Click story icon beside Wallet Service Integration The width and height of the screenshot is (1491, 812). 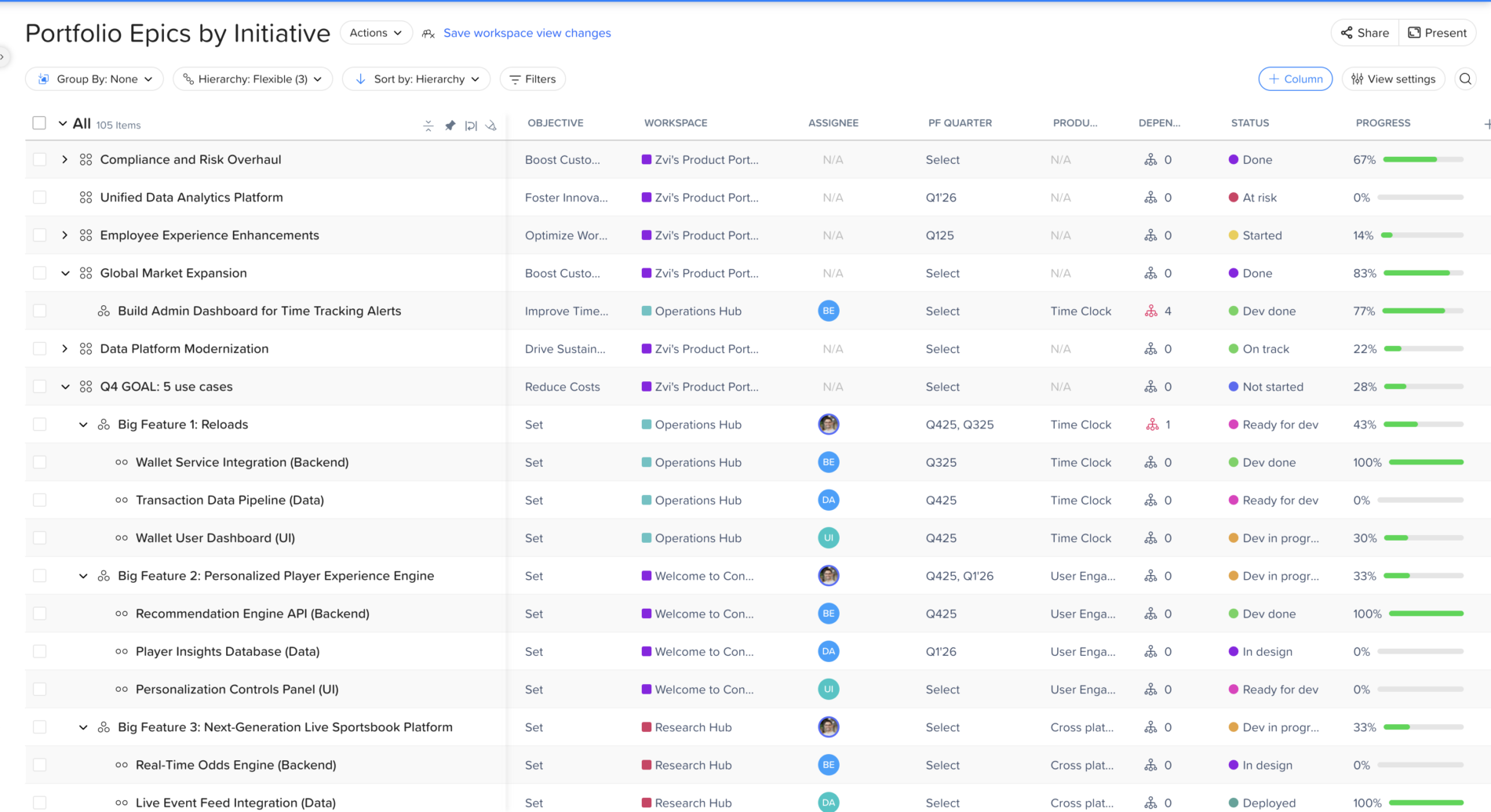[122, 463]
